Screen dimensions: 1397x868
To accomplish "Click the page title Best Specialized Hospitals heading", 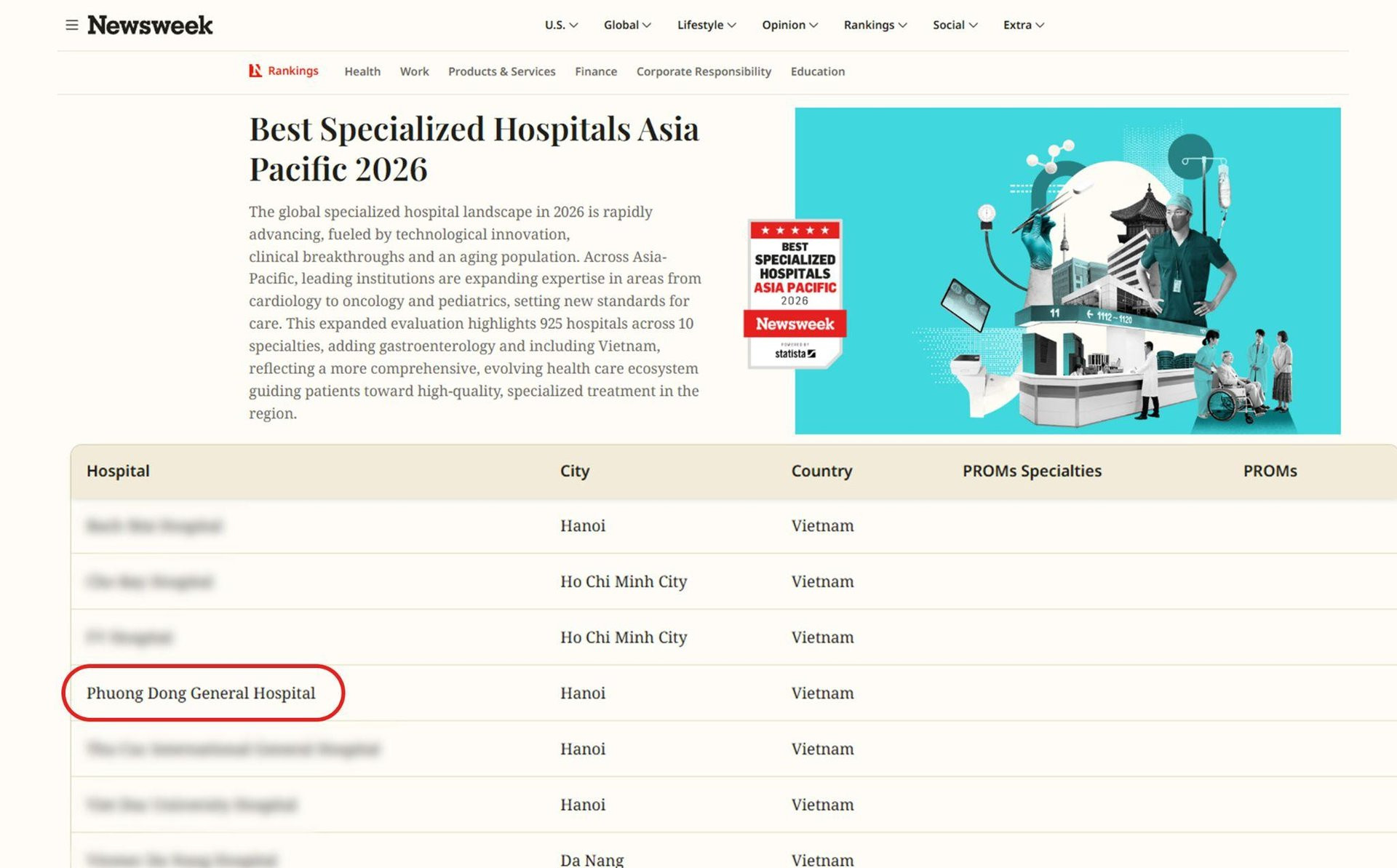I will (x=474, y=149).
